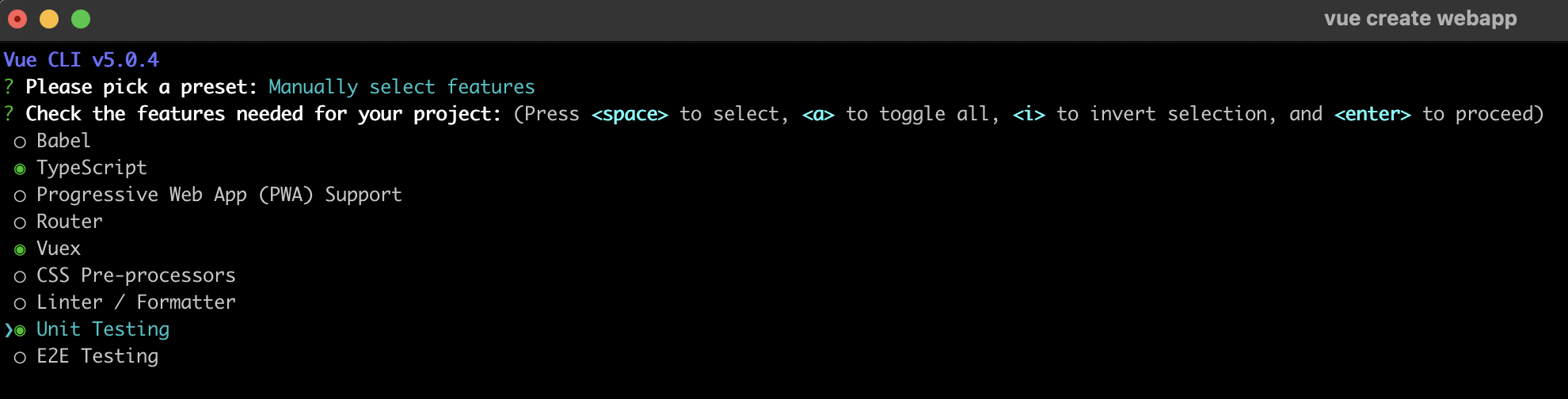This screenshot has width=1568, height=399.
Task: Click the highlighted Unit Testing text
Action: [x=103, y=329]
